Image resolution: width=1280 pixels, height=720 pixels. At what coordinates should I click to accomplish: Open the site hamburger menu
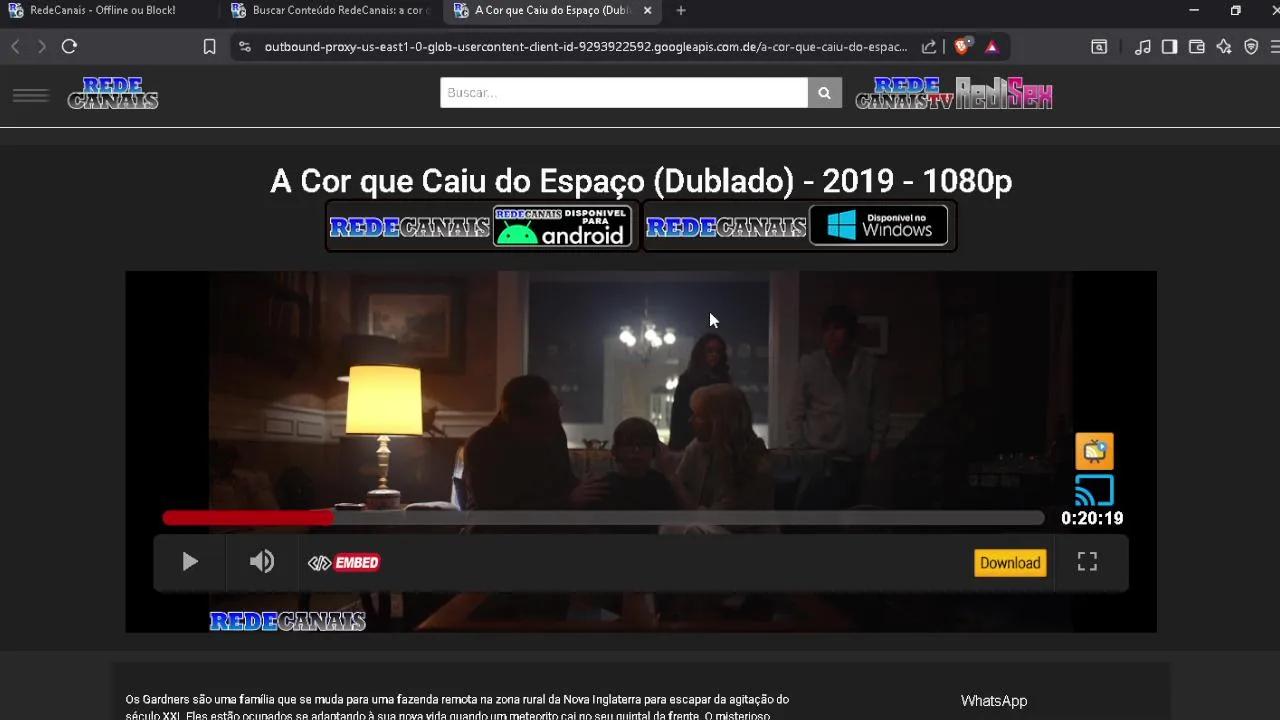coord(30,95)
